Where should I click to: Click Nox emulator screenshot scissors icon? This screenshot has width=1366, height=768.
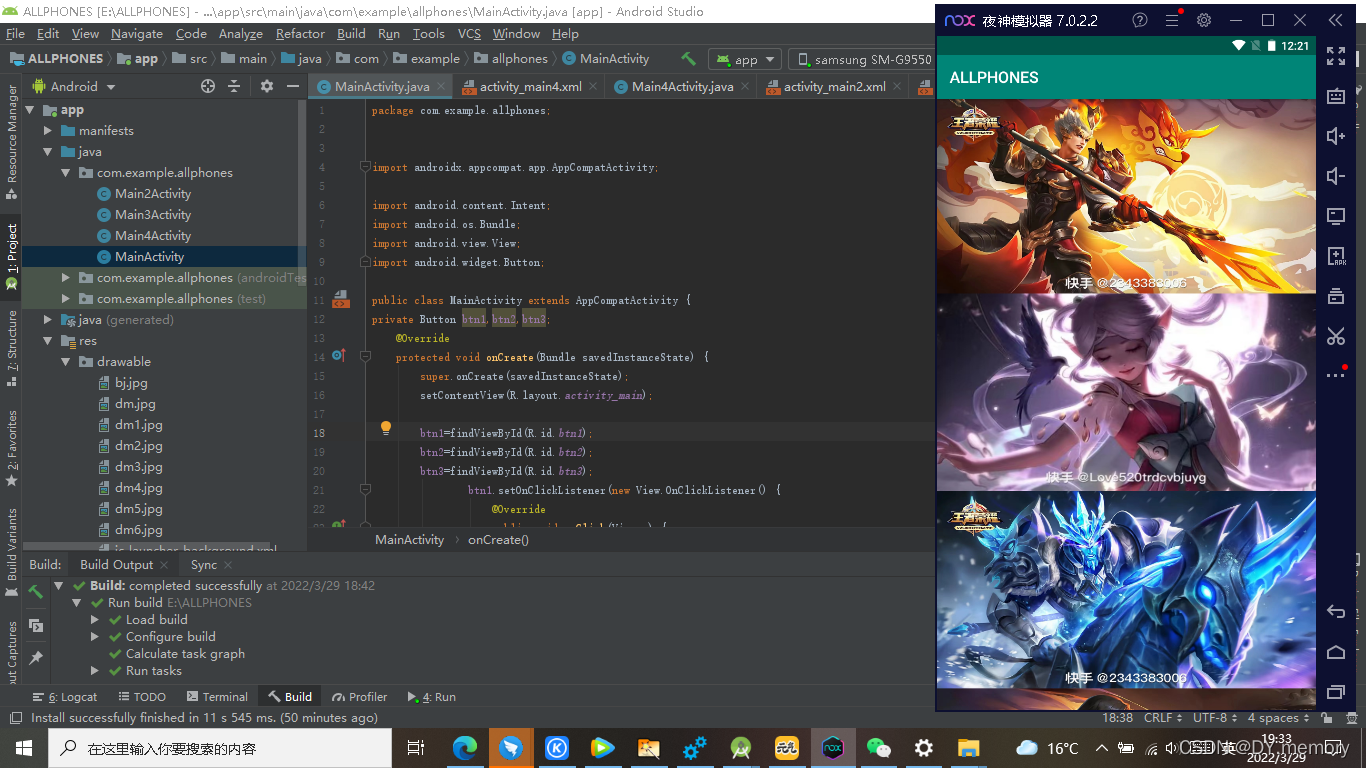tap(1335, 336)
